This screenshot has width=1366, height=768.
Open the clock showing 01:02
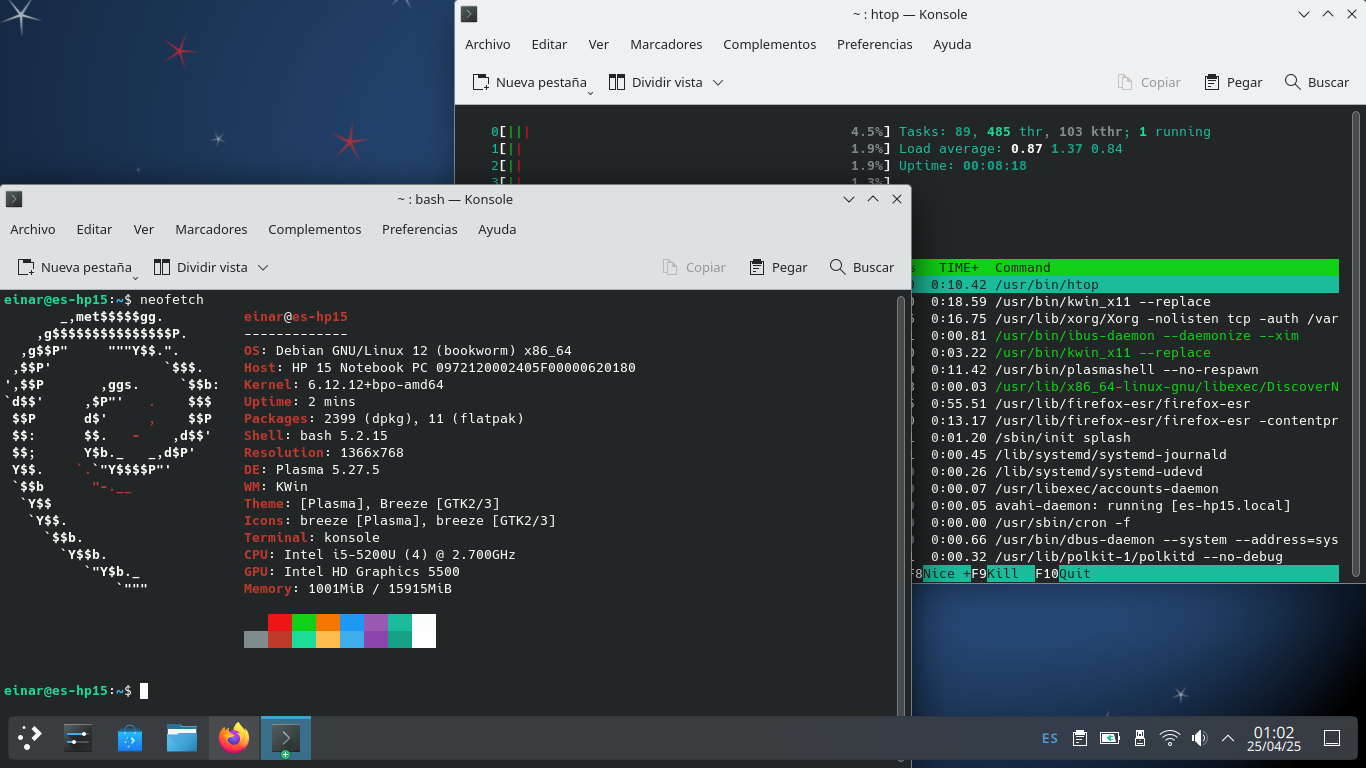(x=1274, y=739)
